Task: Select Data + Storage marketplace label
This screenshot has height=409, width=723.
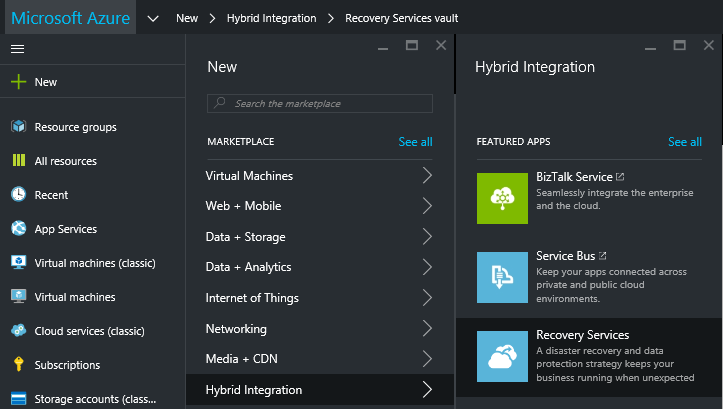Action: (x=245, y=237)
